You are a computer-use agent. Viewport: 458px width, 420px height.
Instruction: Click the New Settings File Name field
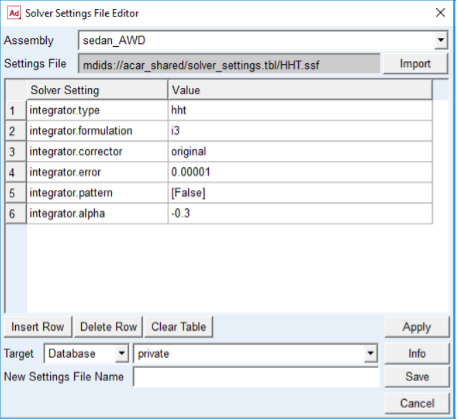256,377
